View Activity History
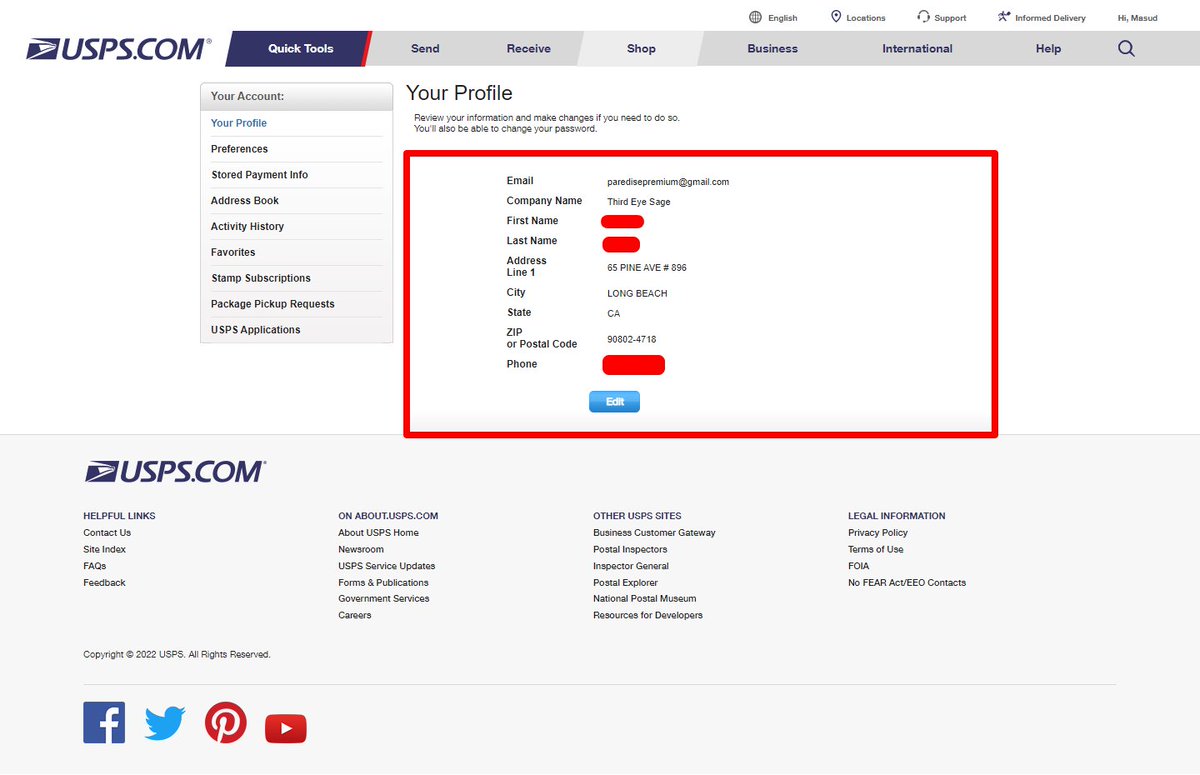 click(247, 227)
